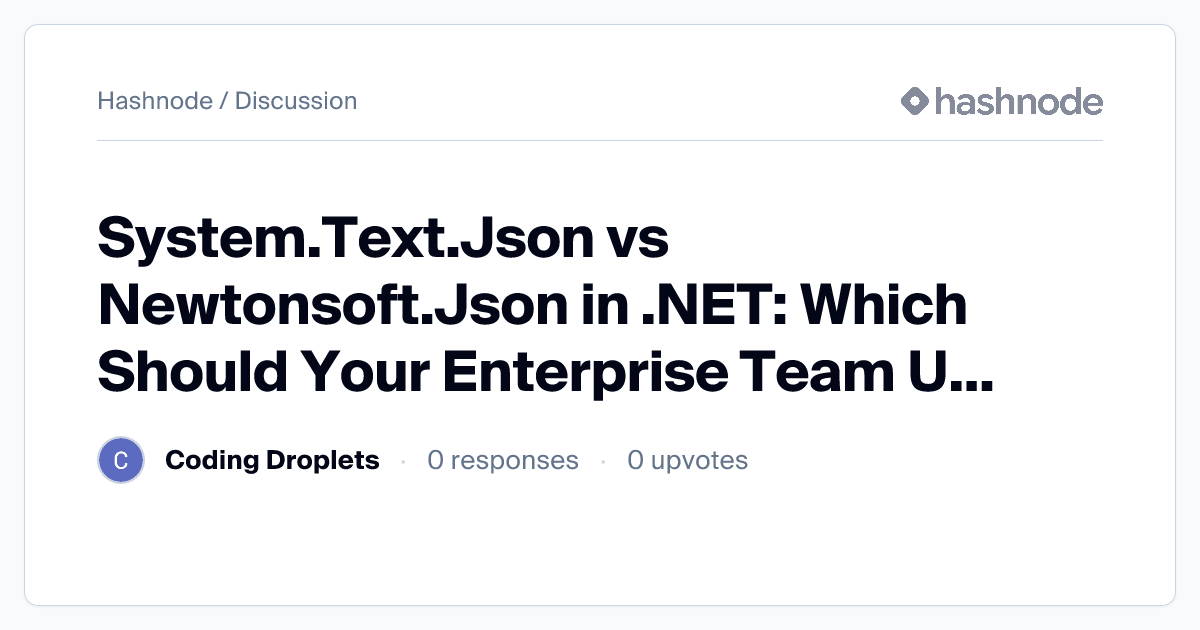View the 0 responses count
Image resolution: width=1200 pixels, height=630 pixels.
click(502, 460)
